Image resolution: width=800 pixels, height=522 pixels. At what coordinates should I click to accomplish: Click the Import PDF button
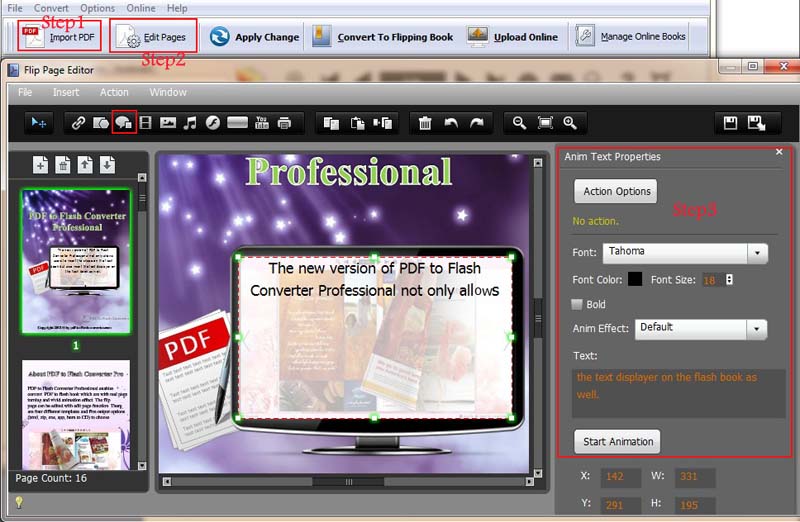59,36
